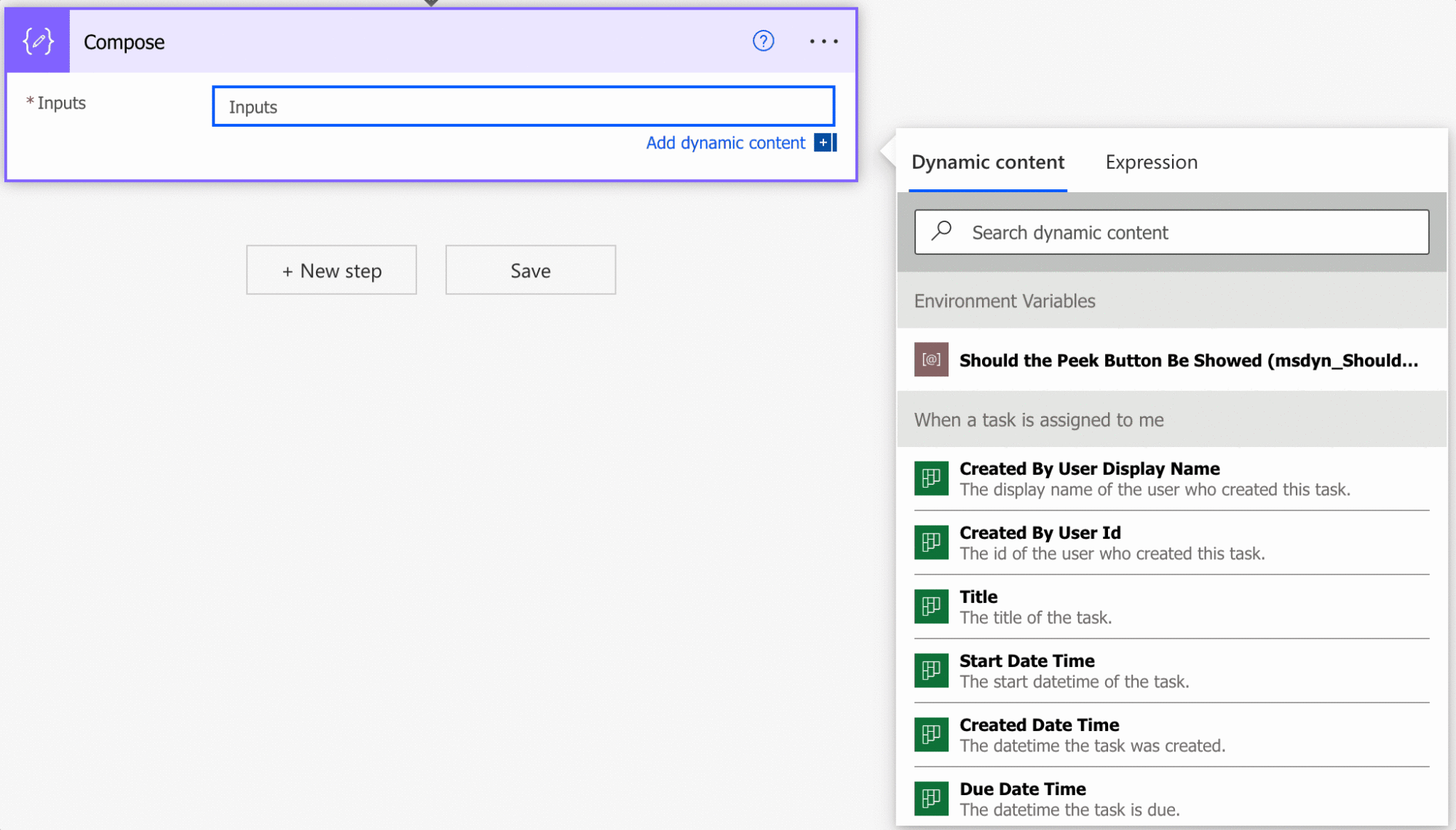Click the Compose action curly-brace icon
The image size is (1456, 830).
pyautogui.click(x=38, y=41)
